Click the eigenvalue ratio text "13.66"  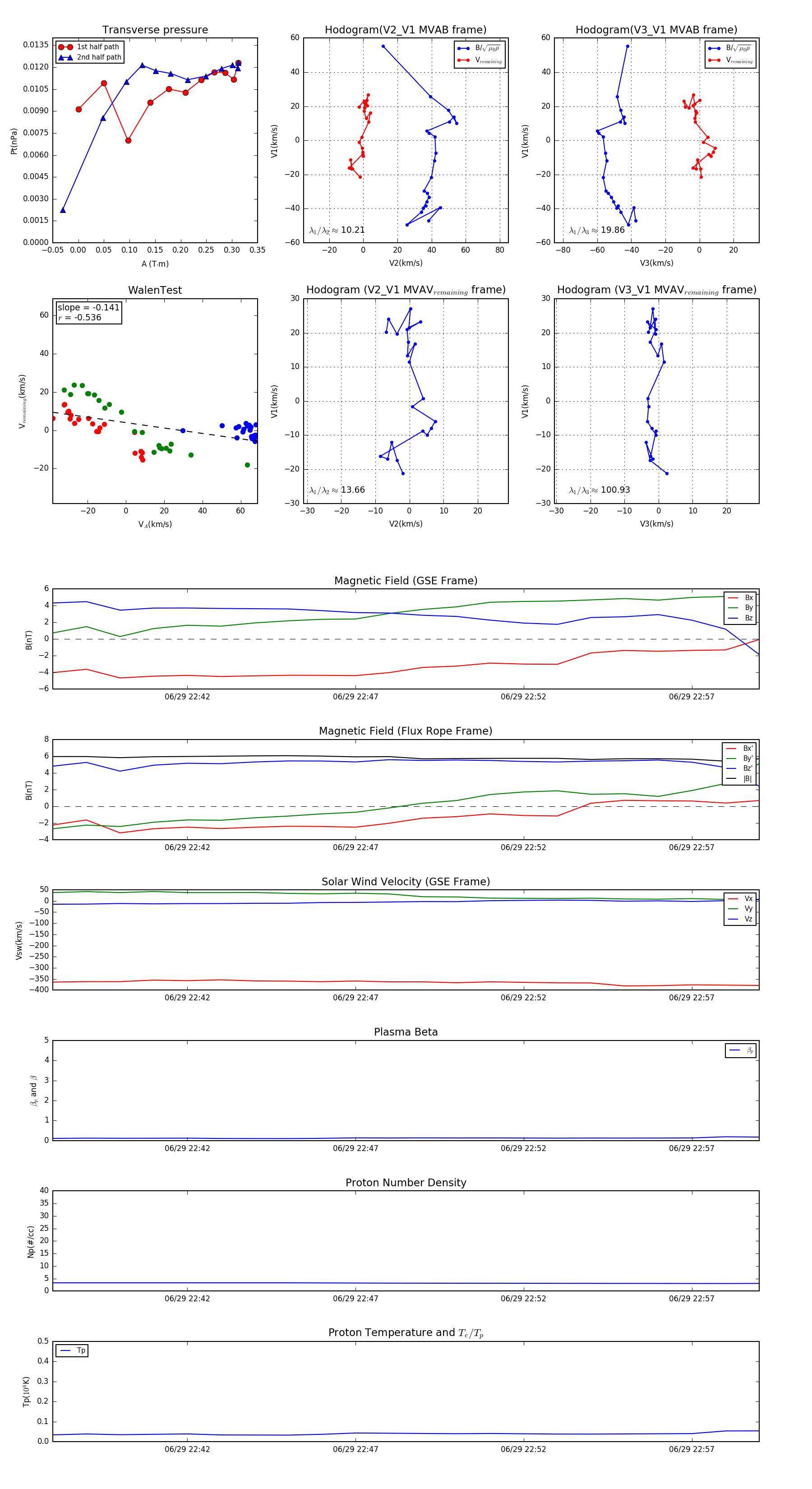pyautogui.click(x=352, y=490)
